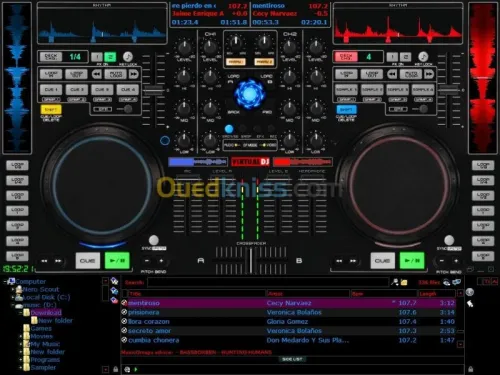Screen dimensions: 500x375
Task: Collapse the music (D:) drive node
Action: (13, 305)
